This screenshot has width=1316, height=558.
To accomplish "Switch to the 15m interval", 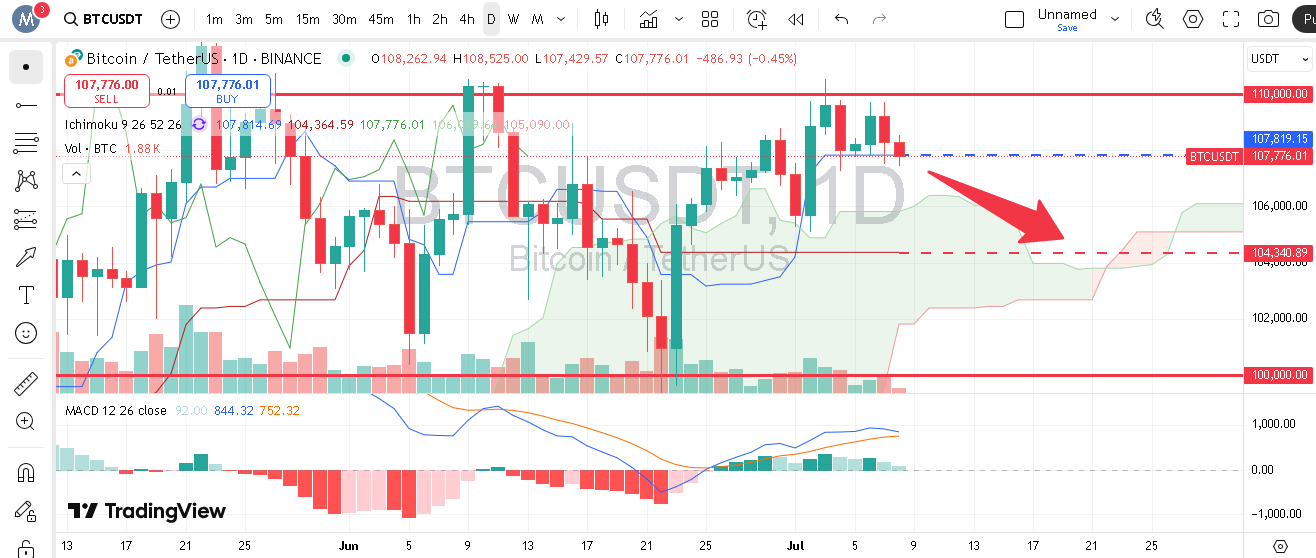I will 308,19.
